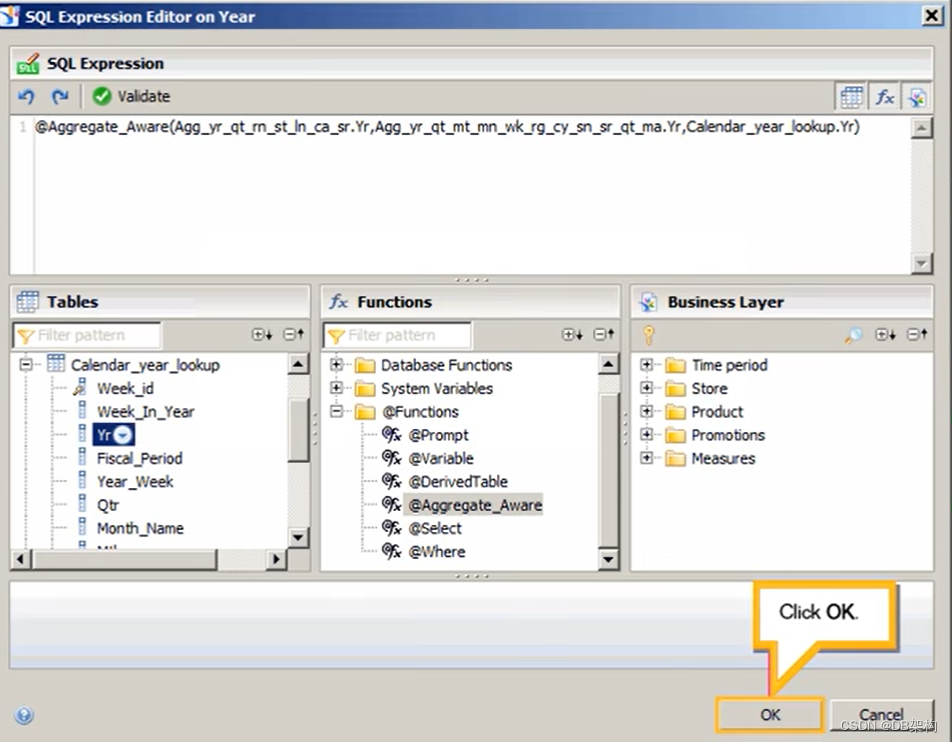
Task: Click the Cancel button
Action: [882, 715]
